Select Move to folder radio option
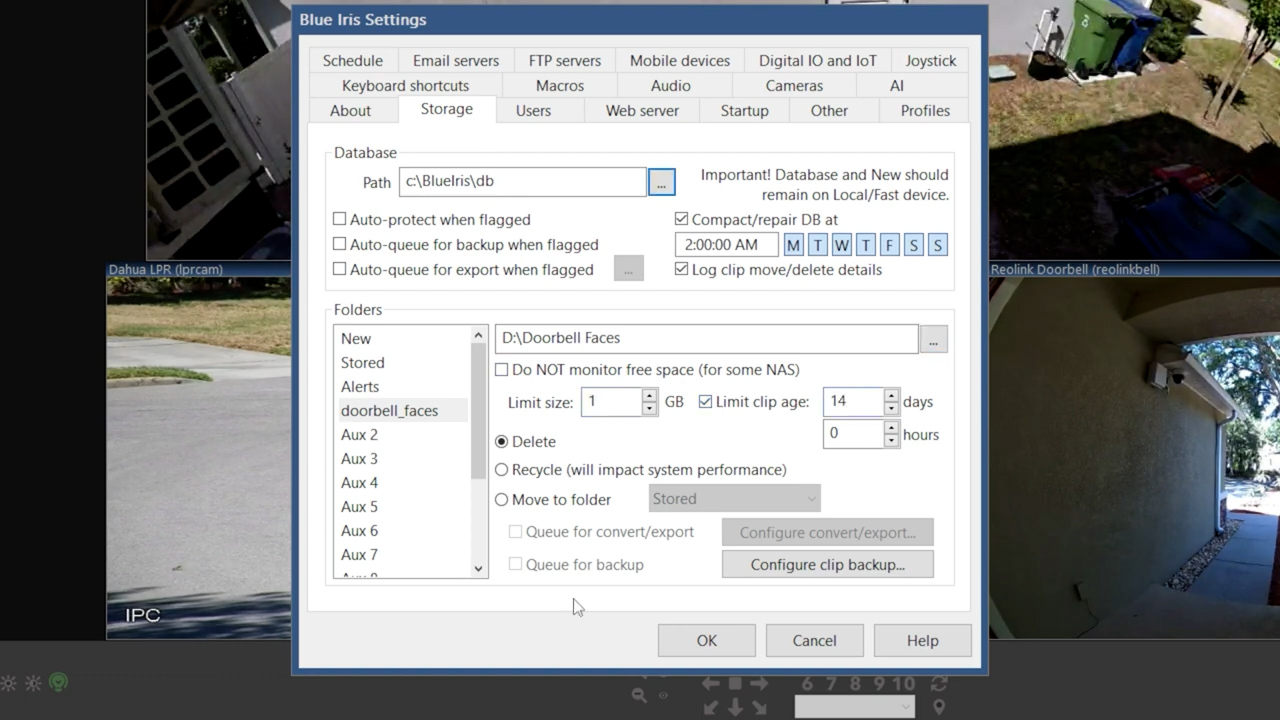 click(501, 500)
